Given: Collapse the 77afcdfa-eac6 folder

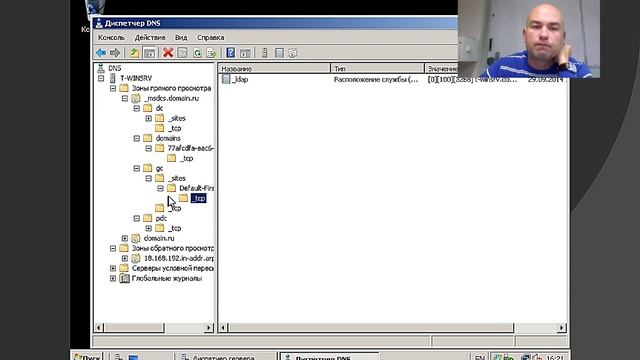Looking at the screenshot, I should point(149,148).
